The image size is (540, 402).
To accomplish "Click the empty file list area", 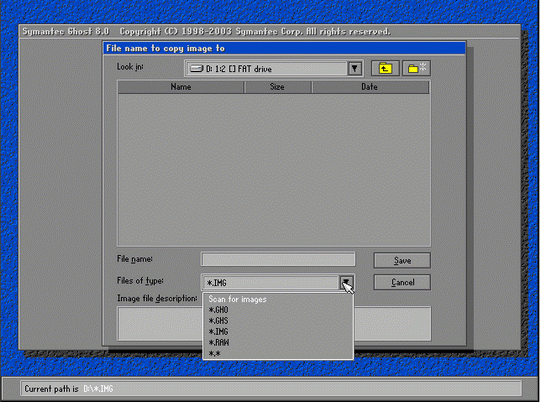I will 274,169.
